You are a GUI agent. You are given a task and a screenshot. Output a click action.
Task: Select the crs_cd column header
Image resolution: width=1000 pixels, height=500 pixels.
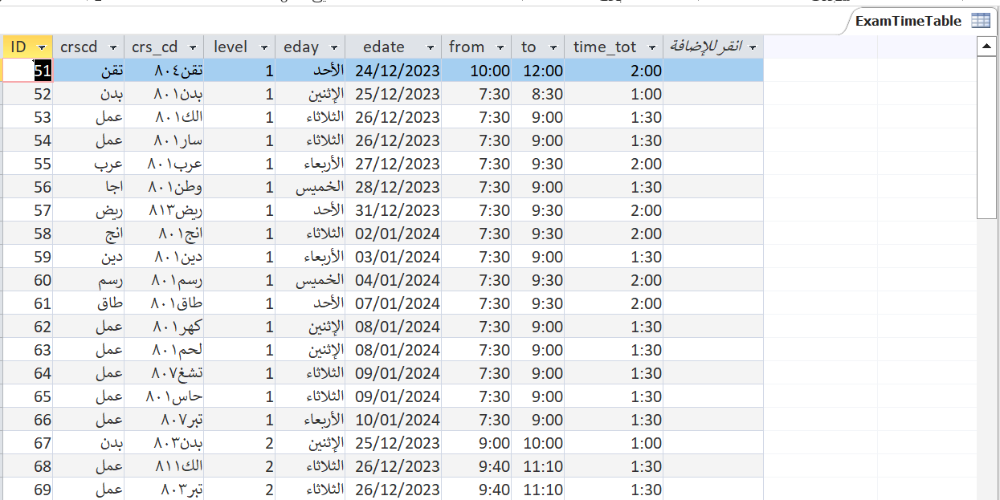165,47
